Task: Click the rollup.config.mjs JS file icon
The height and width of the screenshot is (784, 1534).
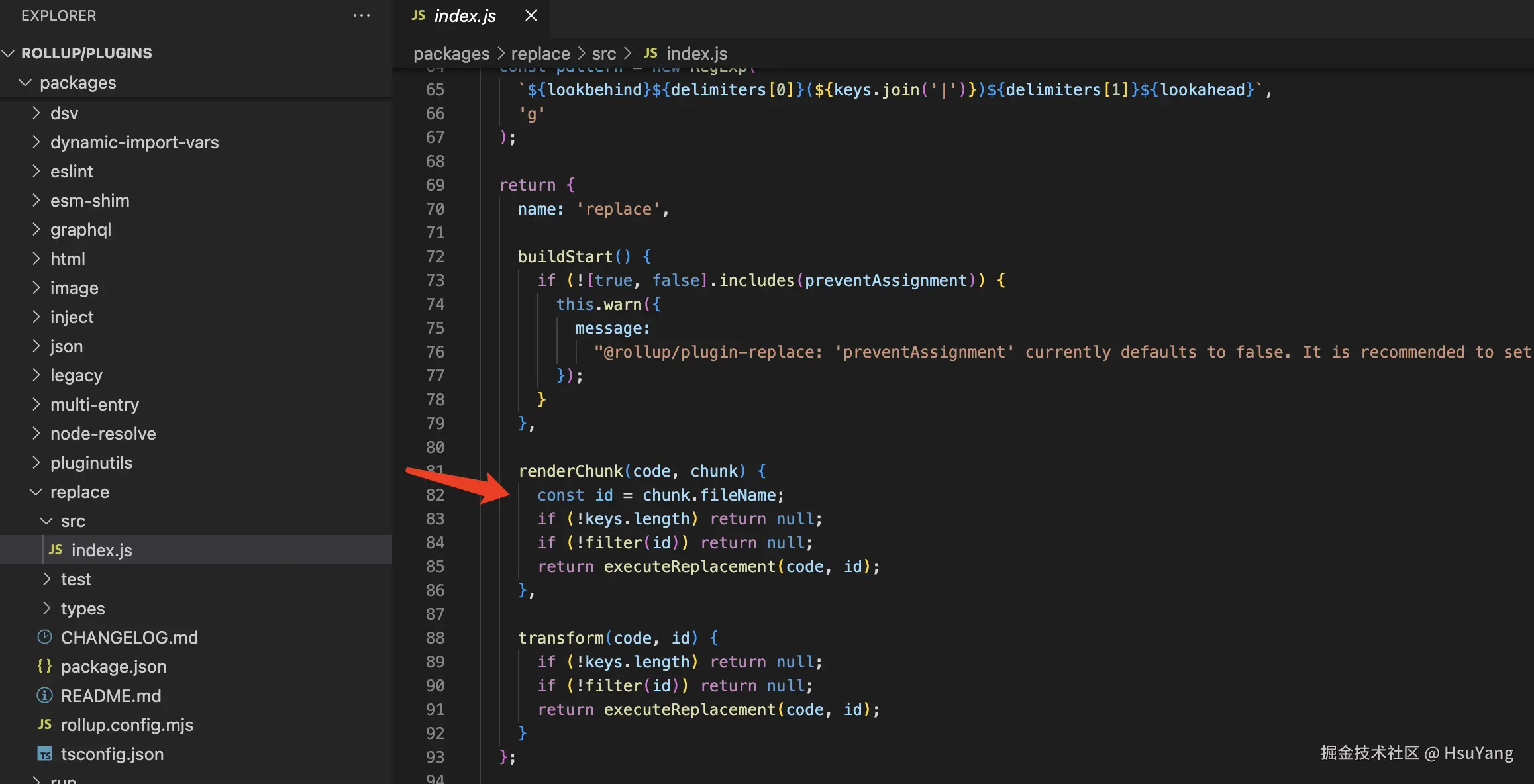Action: tap(44, 724)
